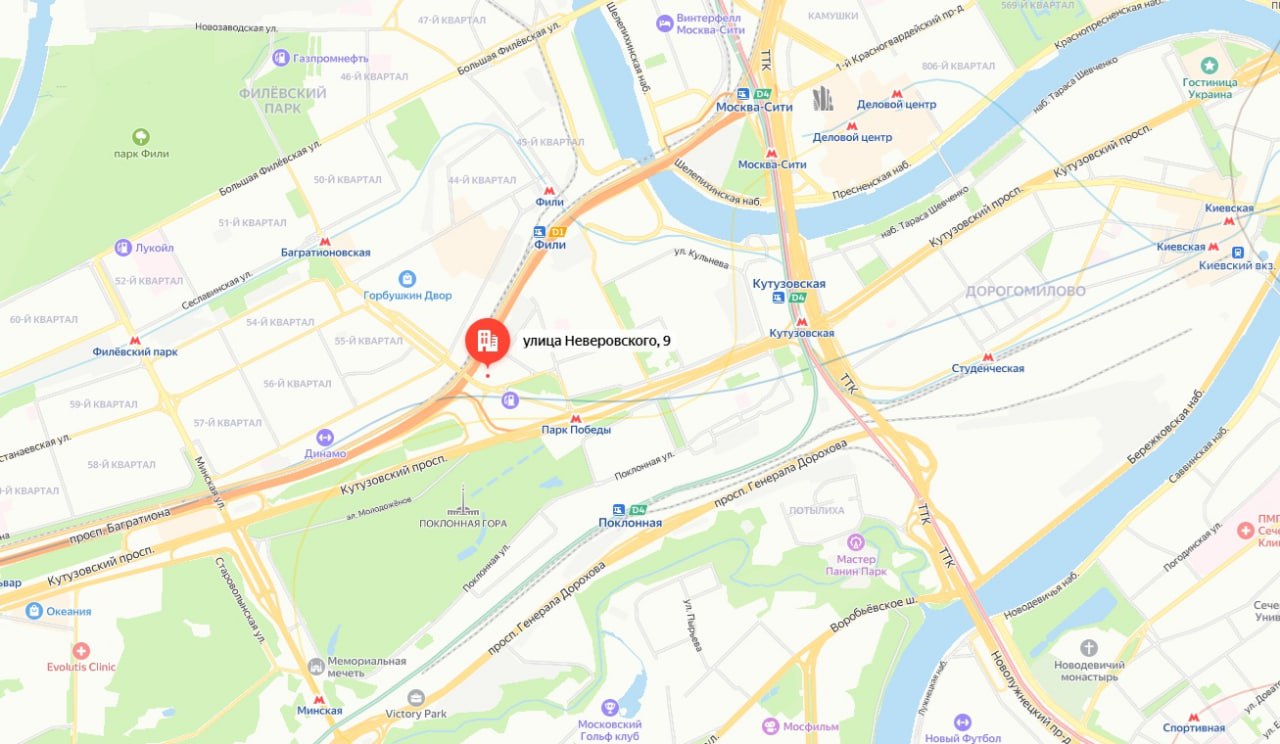Screen dimensions: 1280x744
Task: Click the Винтерфелл Москва-Сити icon
Action: [665, 22]
